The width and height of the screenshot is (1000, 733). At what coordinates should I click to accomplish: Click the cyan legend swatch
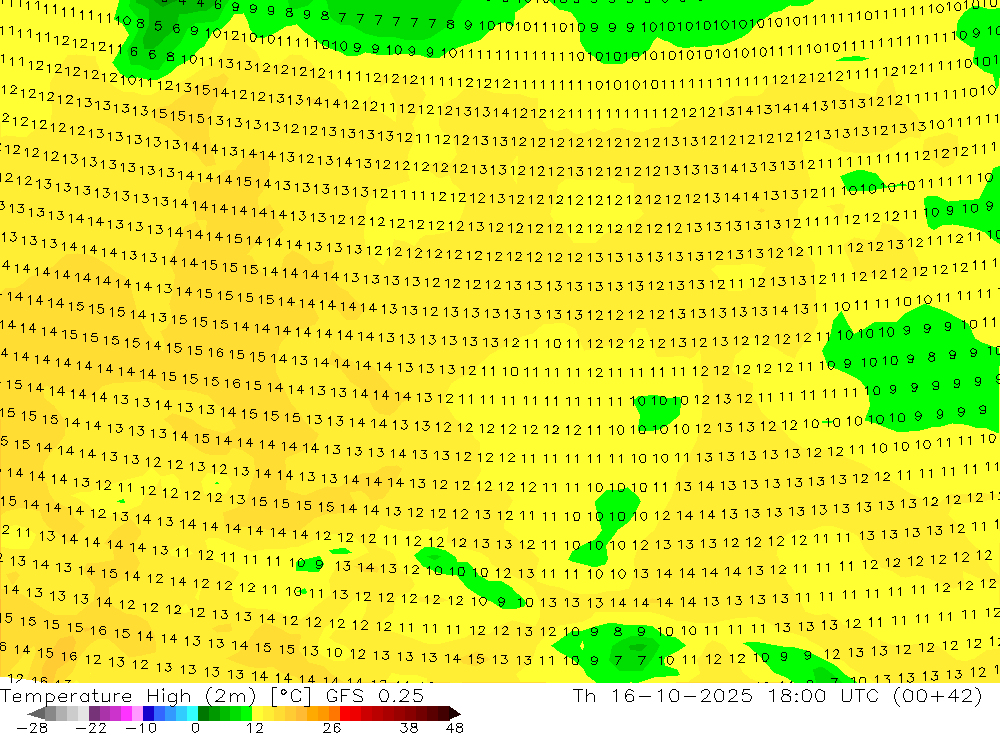(x=192, y=713)
